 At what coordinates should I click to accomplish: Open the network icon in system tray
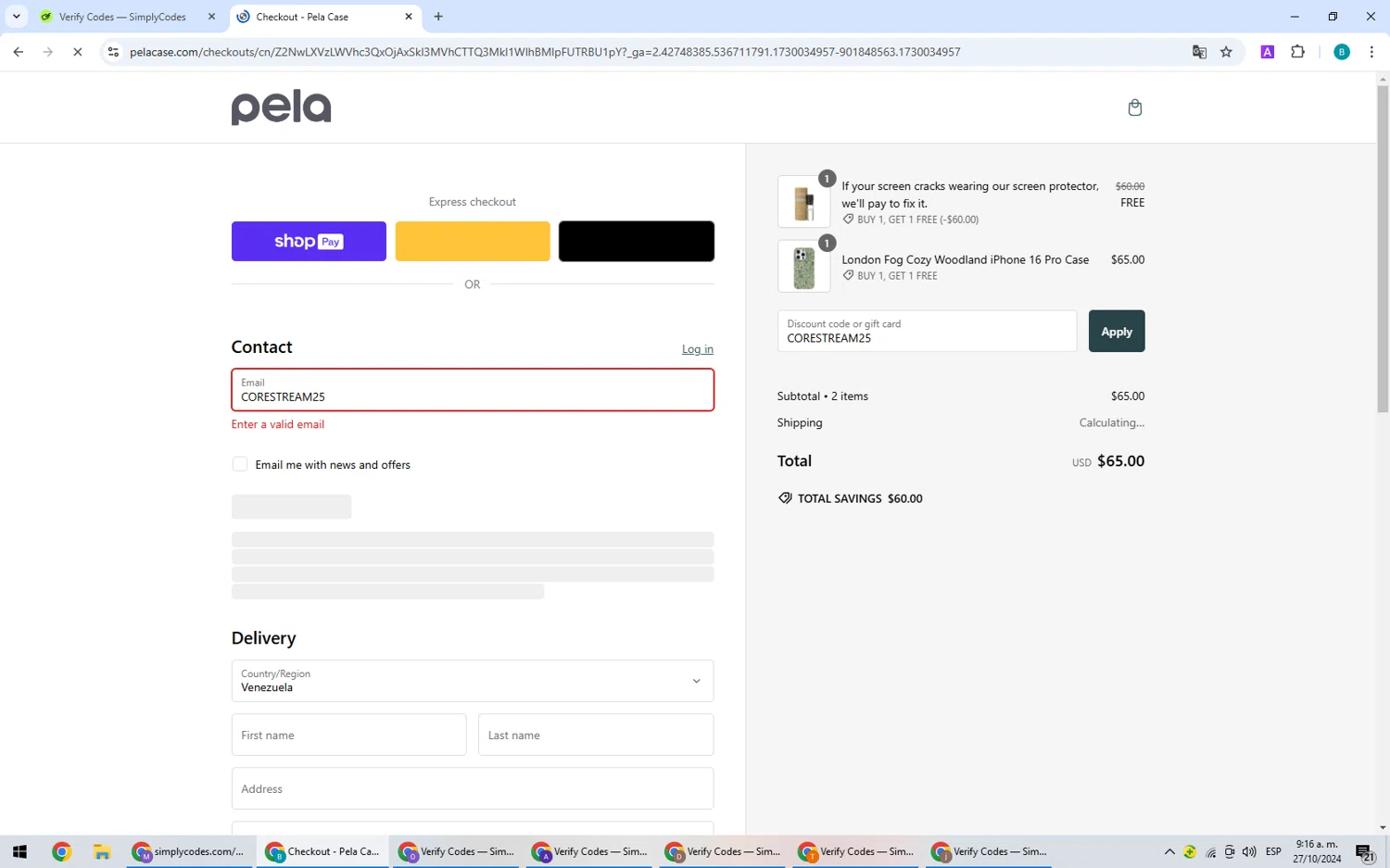pyautogui.click(x=1210, y=851)
